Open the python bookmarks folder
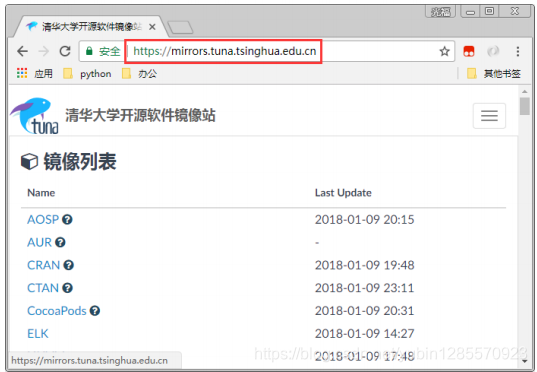The height and width of the screenshot is (372, 537). click(88, 74)
